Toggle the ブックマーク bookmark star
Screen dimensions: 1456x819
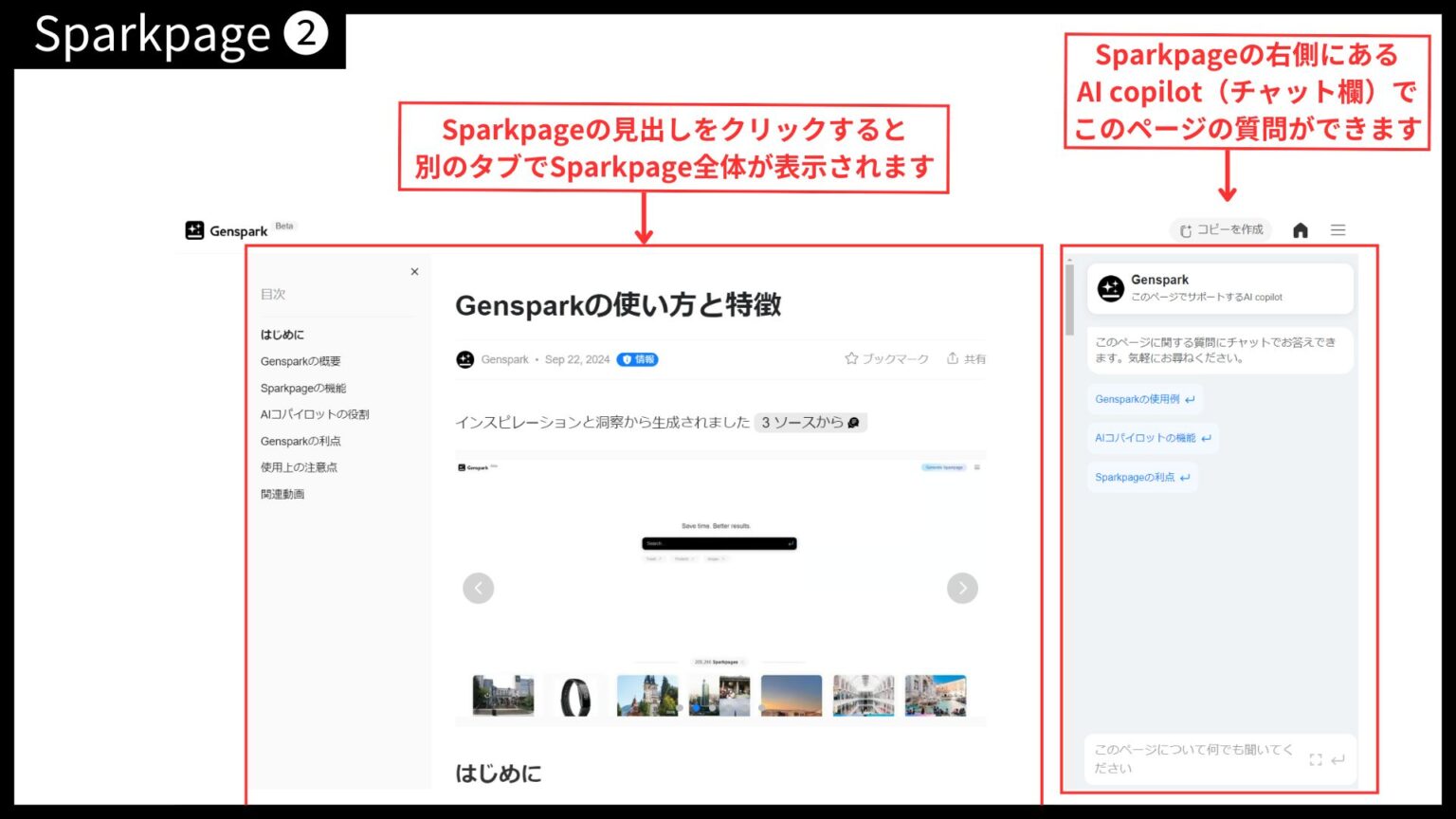(850, 358)
